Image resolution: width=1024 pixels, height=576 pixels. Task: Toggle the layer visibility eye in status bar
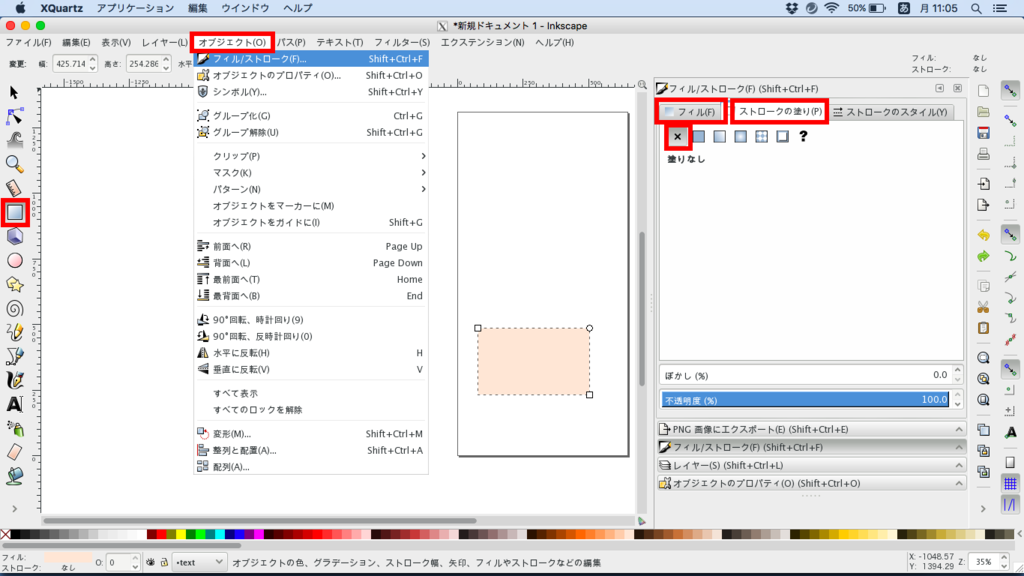[x=150, y=562]
